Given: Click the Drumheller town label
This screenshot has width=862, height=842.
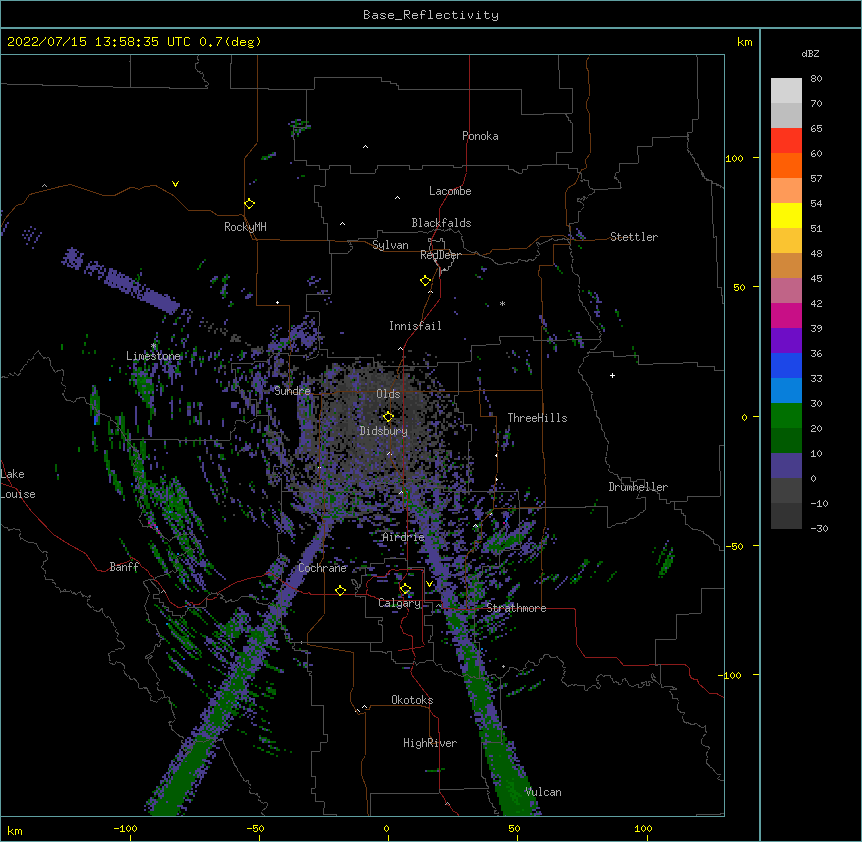Looking at the screenshot, I should point(638,487).
